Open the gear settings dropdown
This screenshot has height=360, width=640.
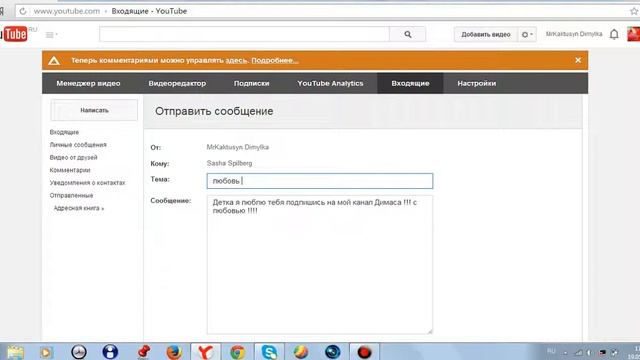coord(527,35)
